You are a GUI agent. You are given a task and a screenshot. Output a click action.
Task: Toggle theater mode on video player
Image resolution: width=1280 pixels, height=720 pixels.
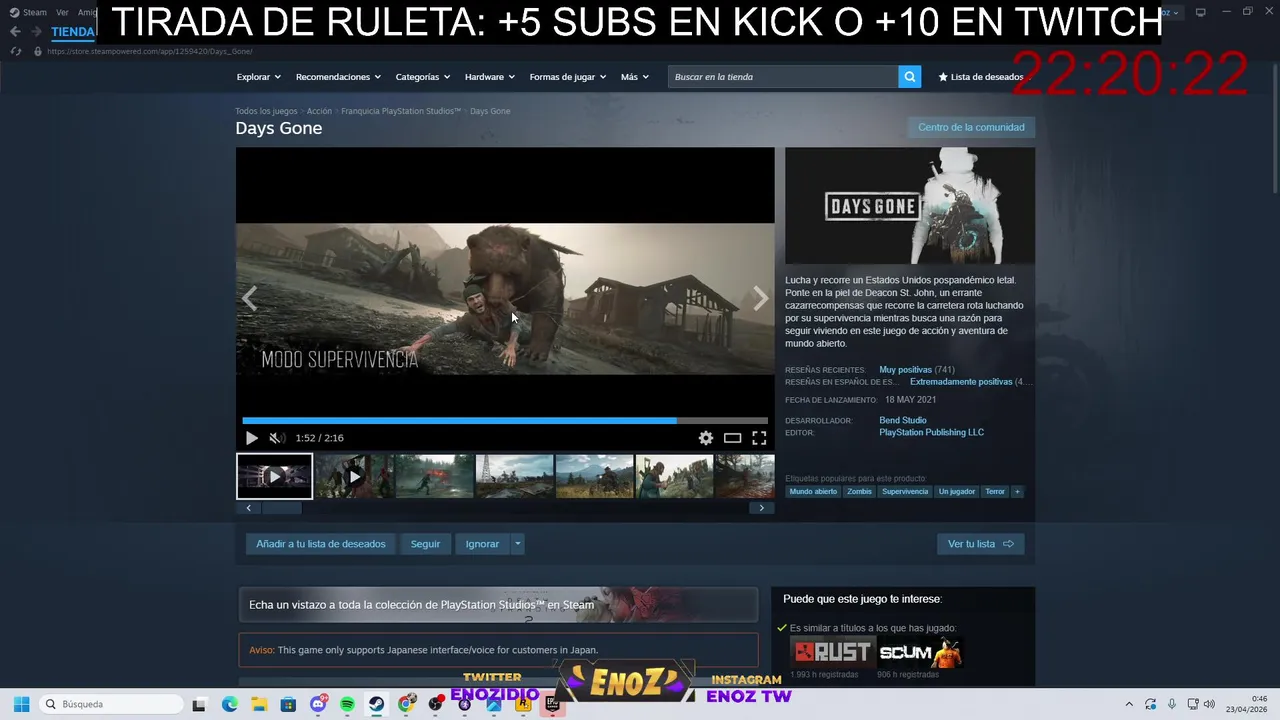[x=733, y=438]
